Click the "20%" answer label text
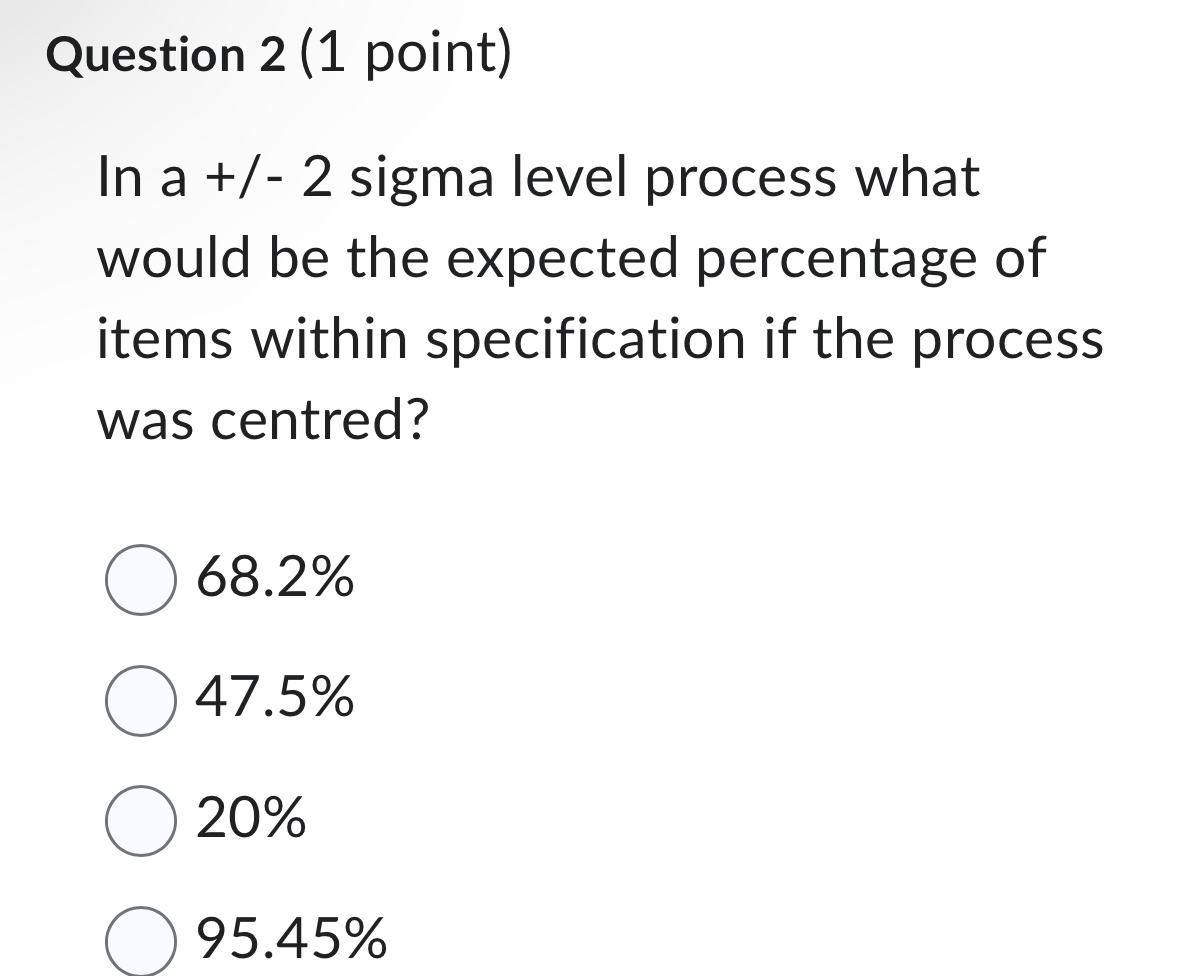1179x976 pixels. [x=250, y=818]
